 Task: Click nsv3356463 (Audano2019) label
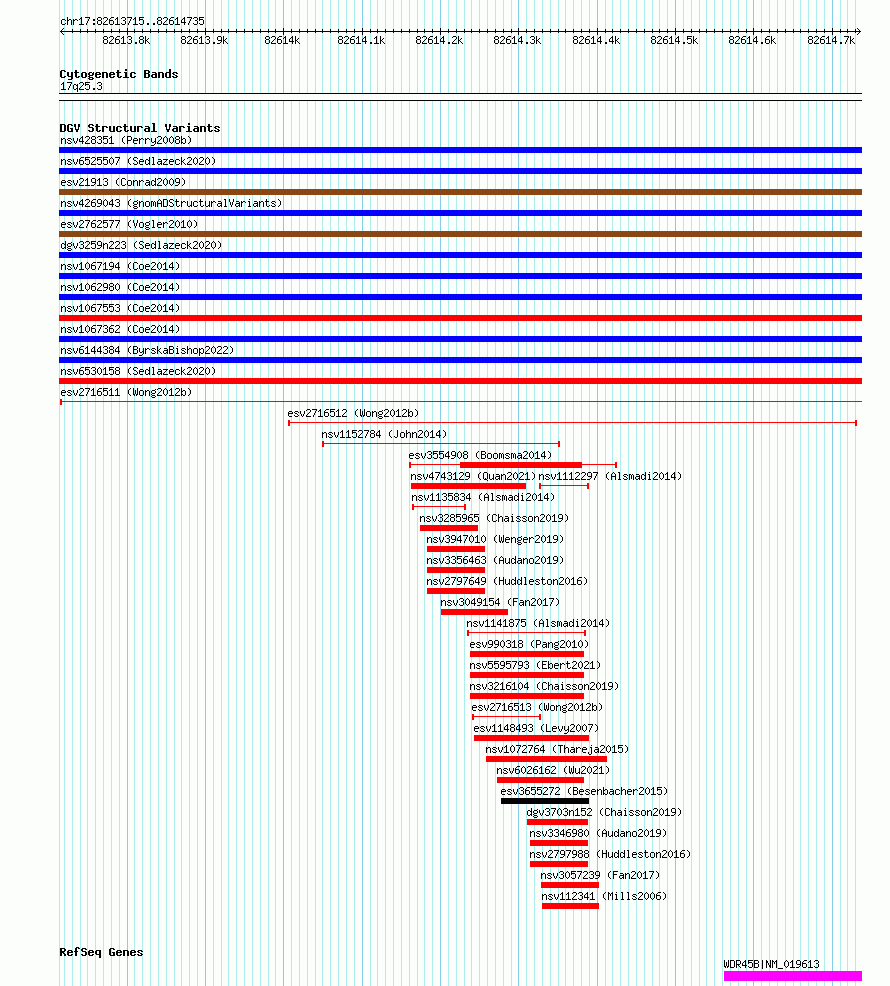tap(495, 560)
